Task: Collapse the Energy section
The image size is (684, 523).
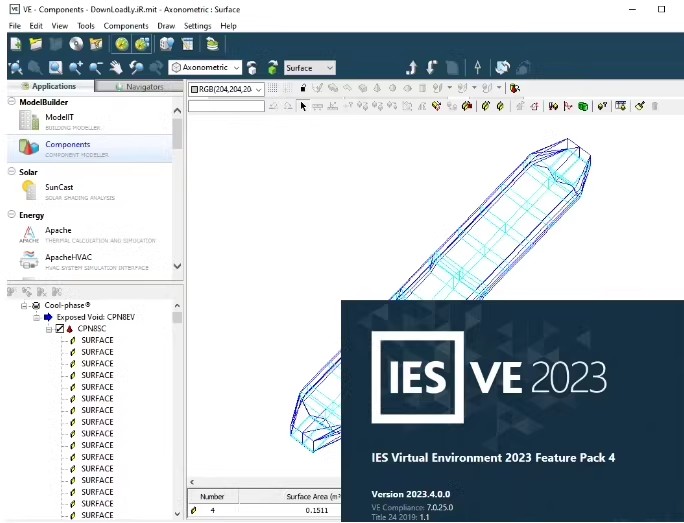Action: click(12, 214)
